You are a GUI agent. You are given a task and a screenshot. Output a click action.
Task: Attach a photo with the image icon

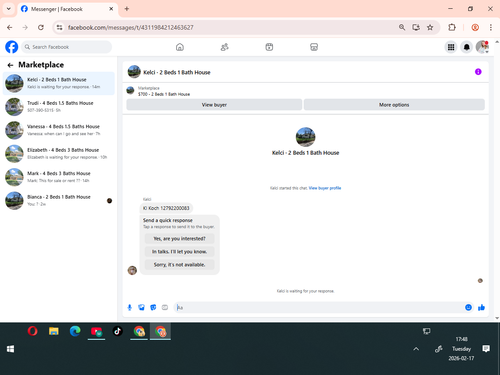[x=141, y=307]
